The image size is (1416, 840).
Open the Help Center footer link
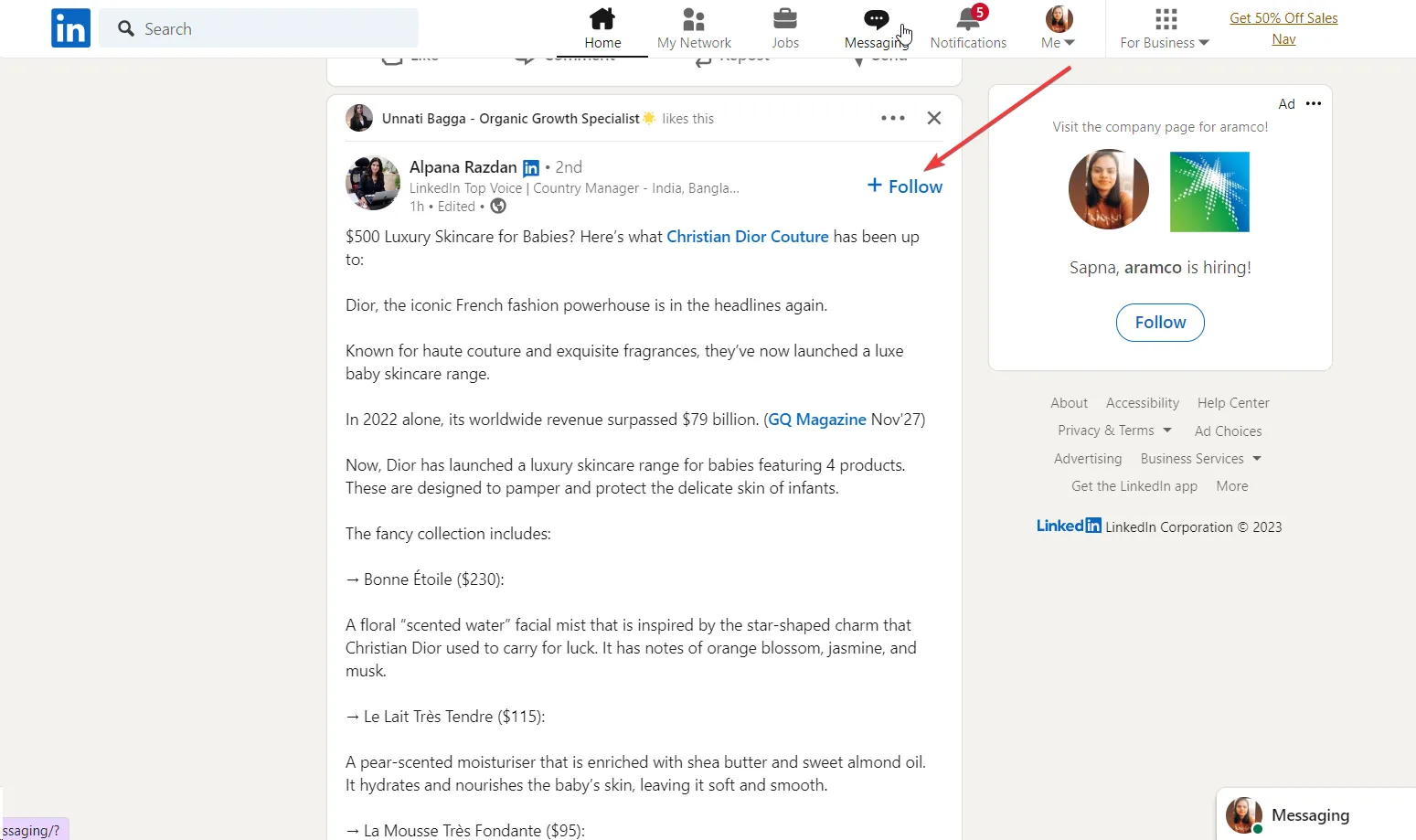click(x=1233, y=403)
